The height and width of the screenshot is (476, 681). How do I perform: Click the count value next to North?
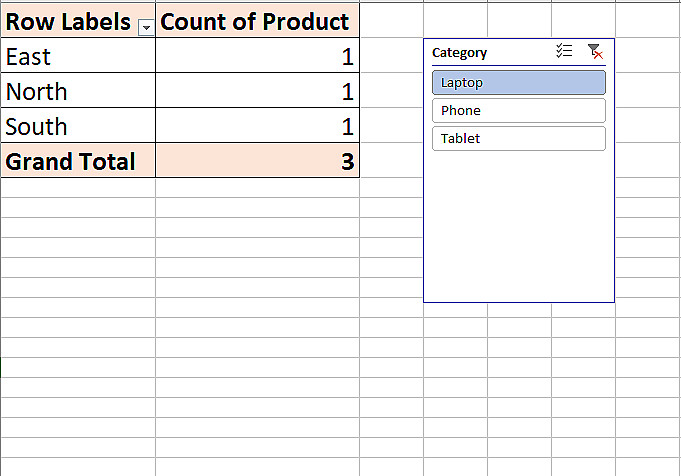click(257, 92)
